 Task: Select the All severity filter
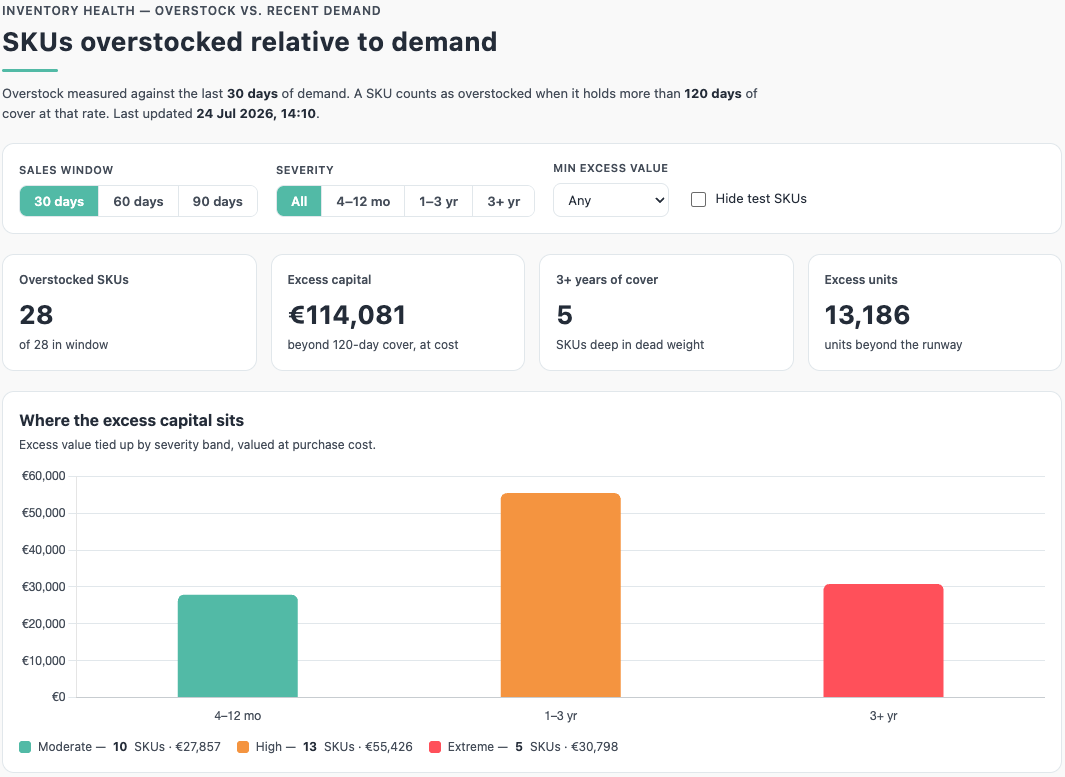tap(299, 201)
